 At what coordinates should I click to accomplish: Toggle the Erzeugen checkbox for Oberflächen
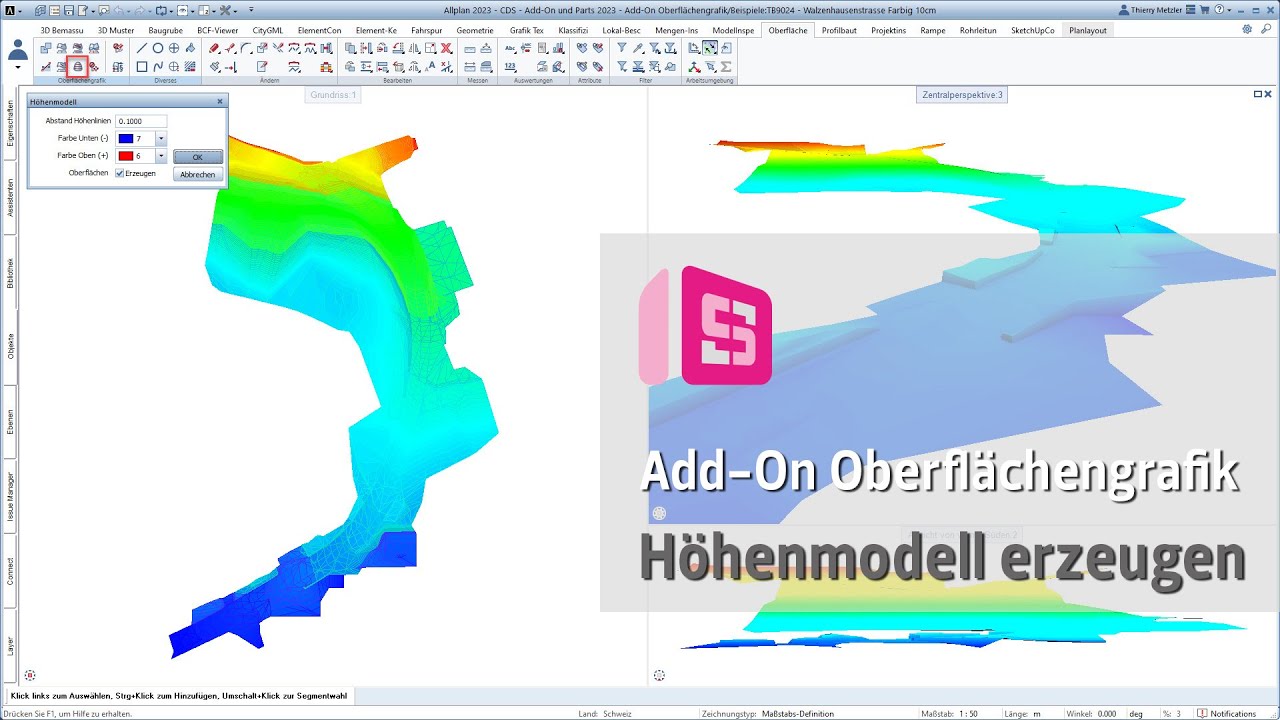click(x=120, y=173)
